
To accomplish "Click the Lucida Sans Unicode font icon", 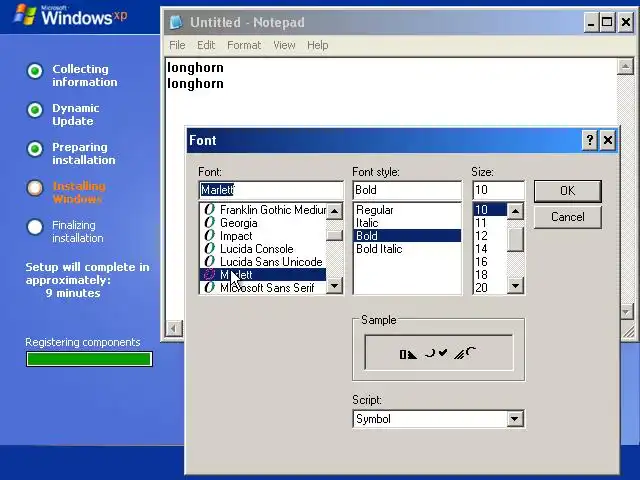I will pyautogui.click(x=209, y=262).
